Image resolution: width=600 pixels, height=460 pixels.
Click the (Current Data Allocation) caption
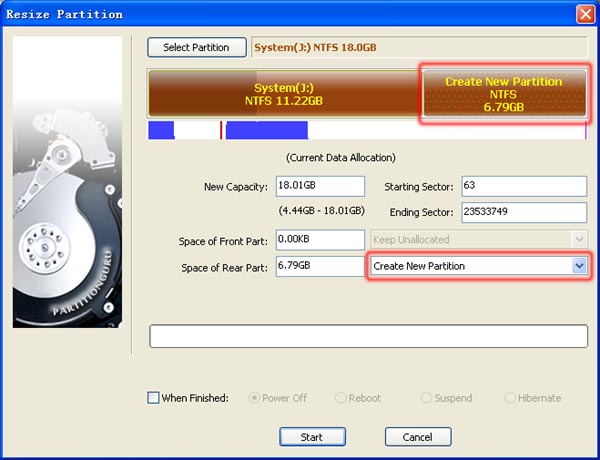point(341,158)
